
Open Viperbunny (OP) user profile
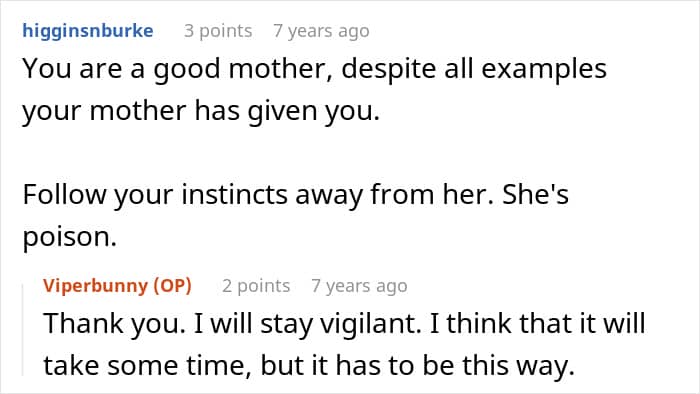(x=117, y=286)
